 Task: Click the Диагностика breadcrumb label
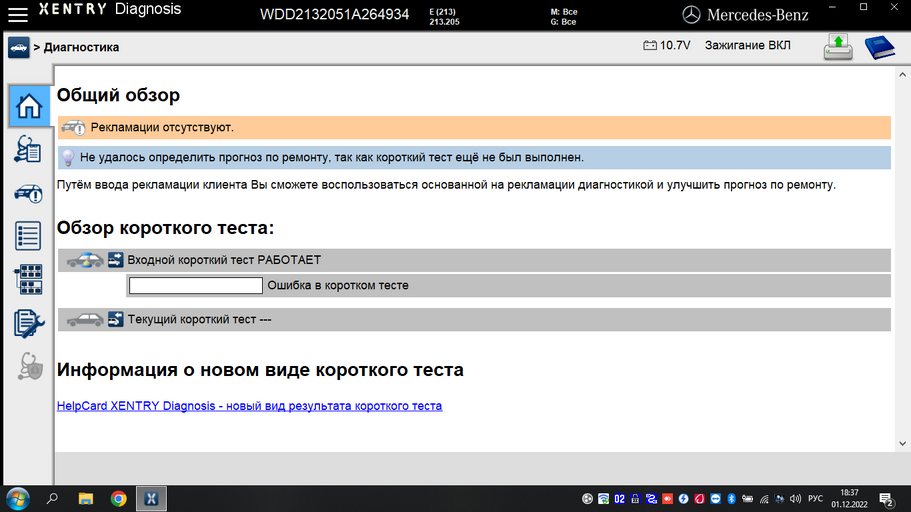point(81,48)
